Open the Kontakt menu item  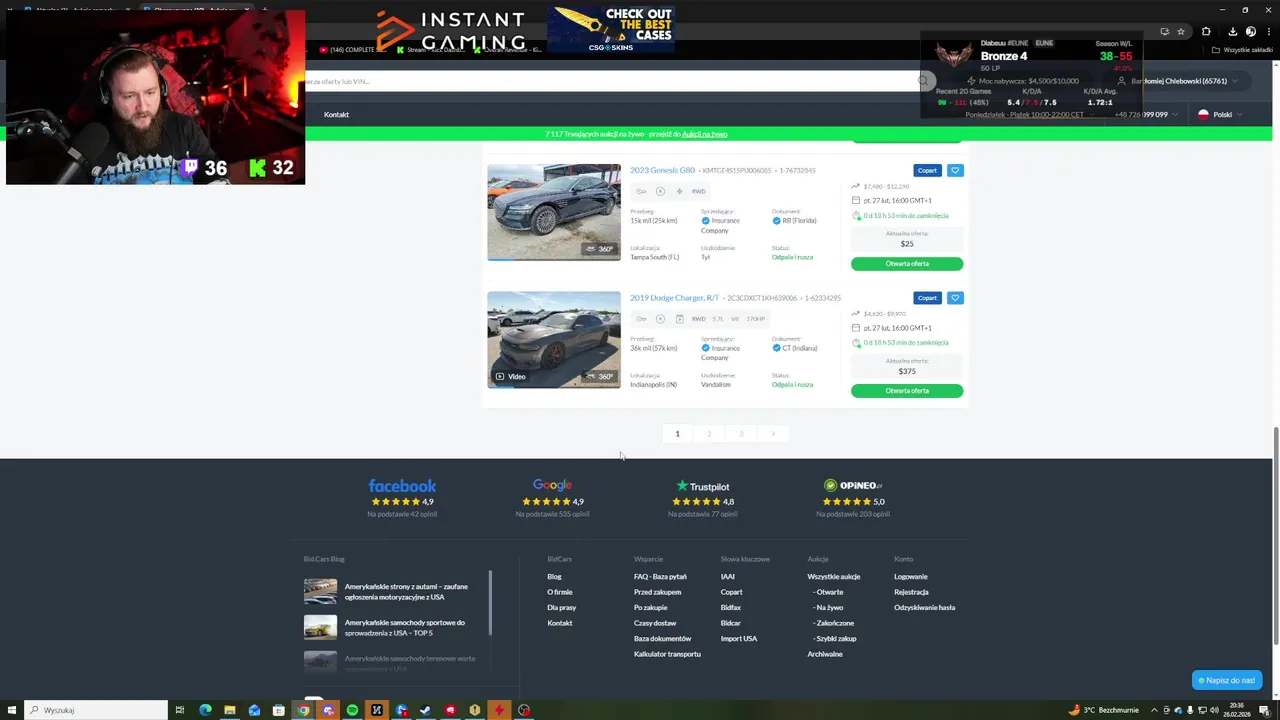point(336,114)
